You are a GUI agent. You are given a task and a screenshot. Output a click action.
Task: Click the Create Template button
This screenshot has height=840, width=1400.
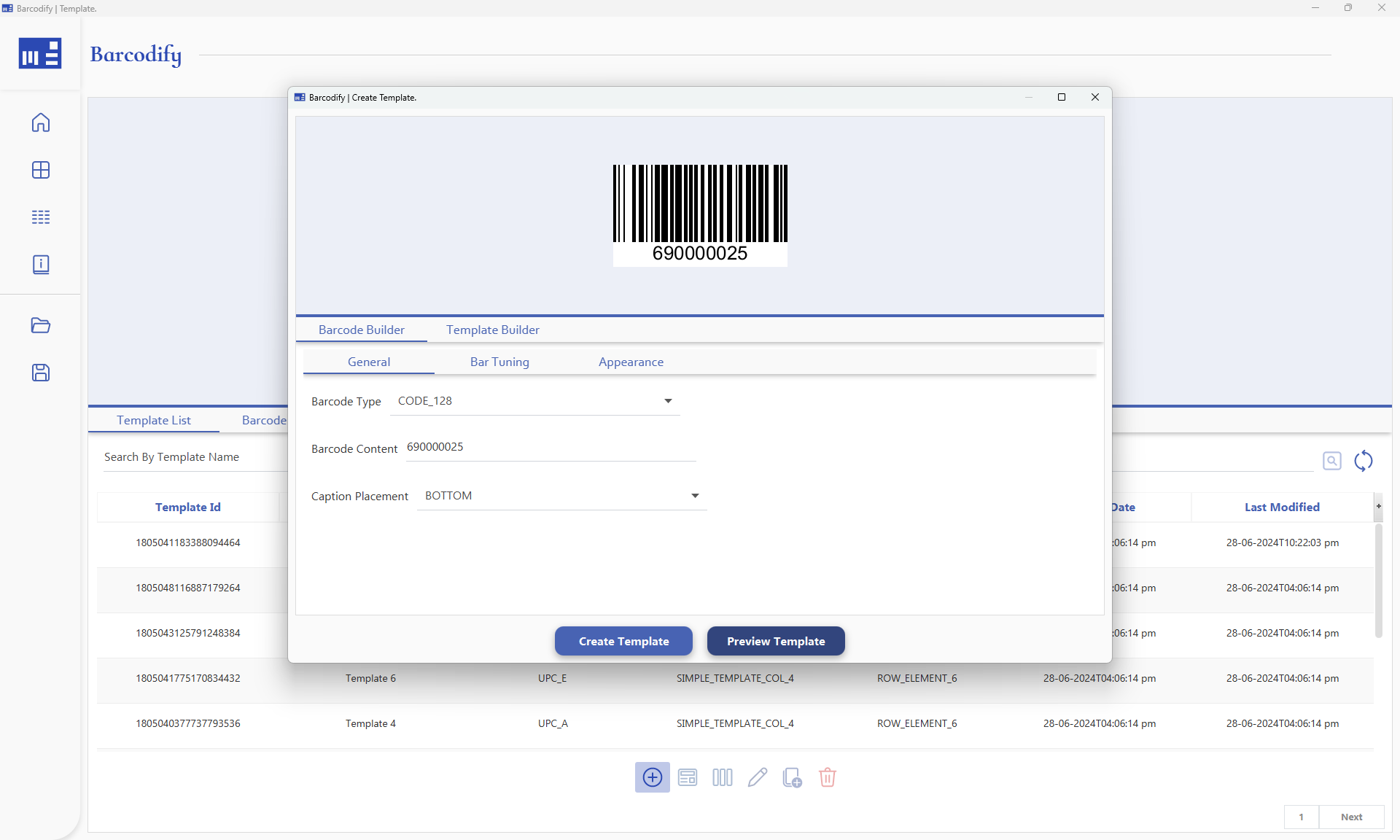coord(623,641)
